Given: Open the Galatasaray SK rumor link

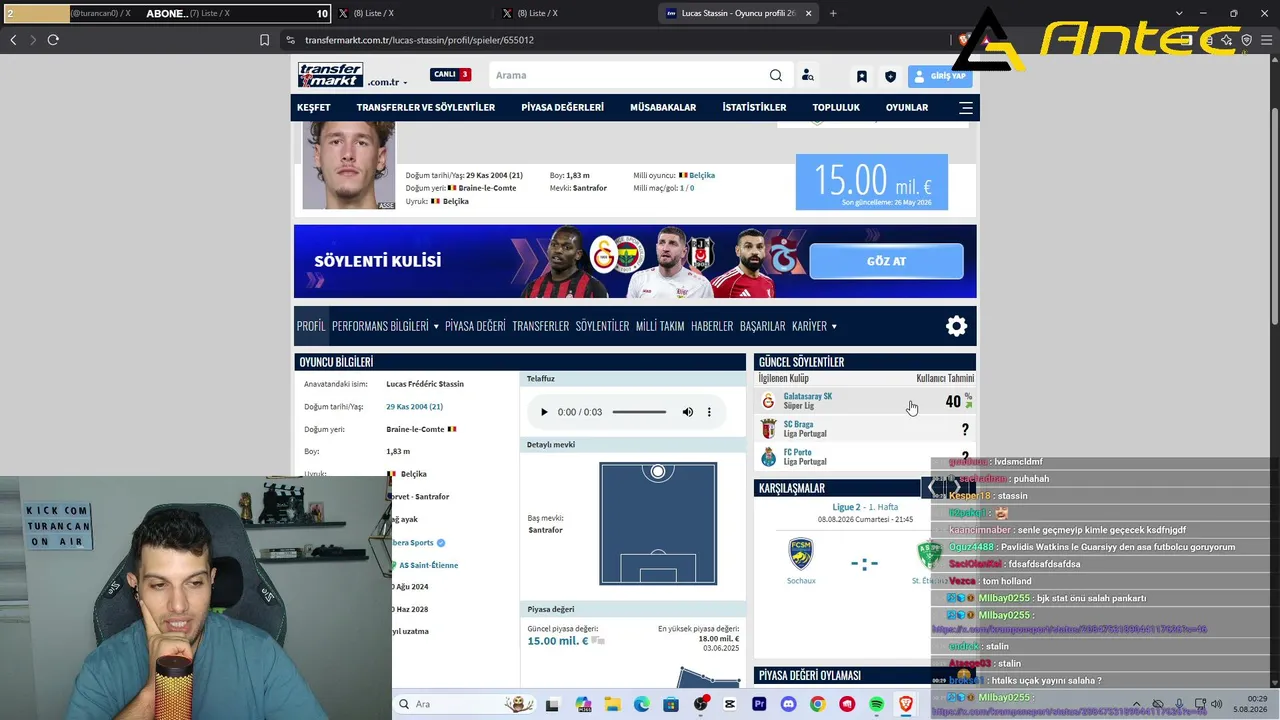Looking at the screenshot, I should pos(808,396).
